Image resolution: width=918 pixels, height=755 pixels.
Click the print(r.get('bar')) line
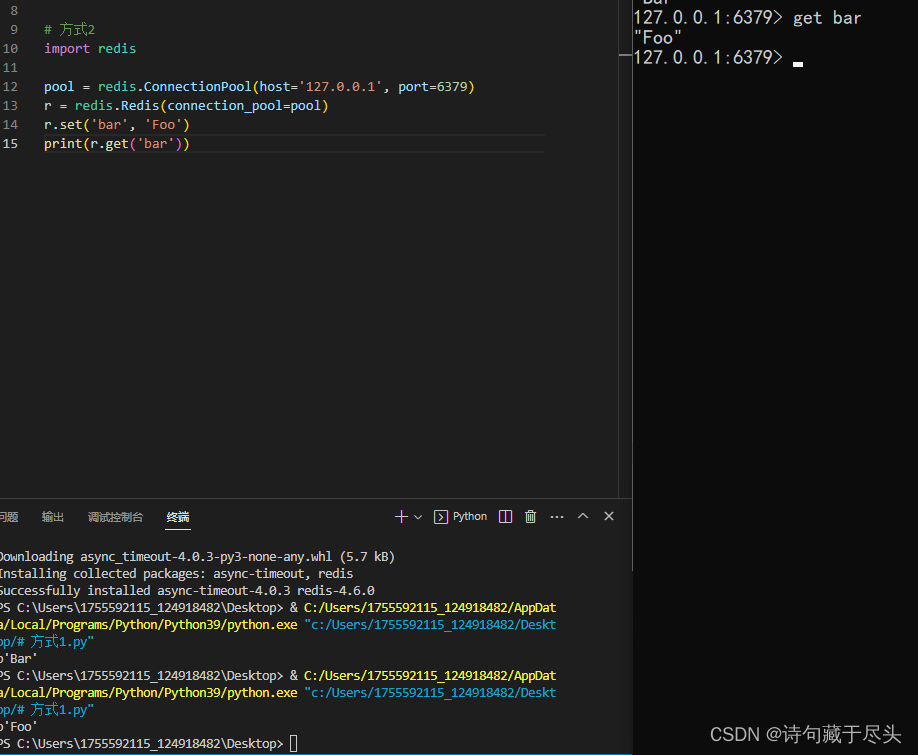(x=117, y=144)
